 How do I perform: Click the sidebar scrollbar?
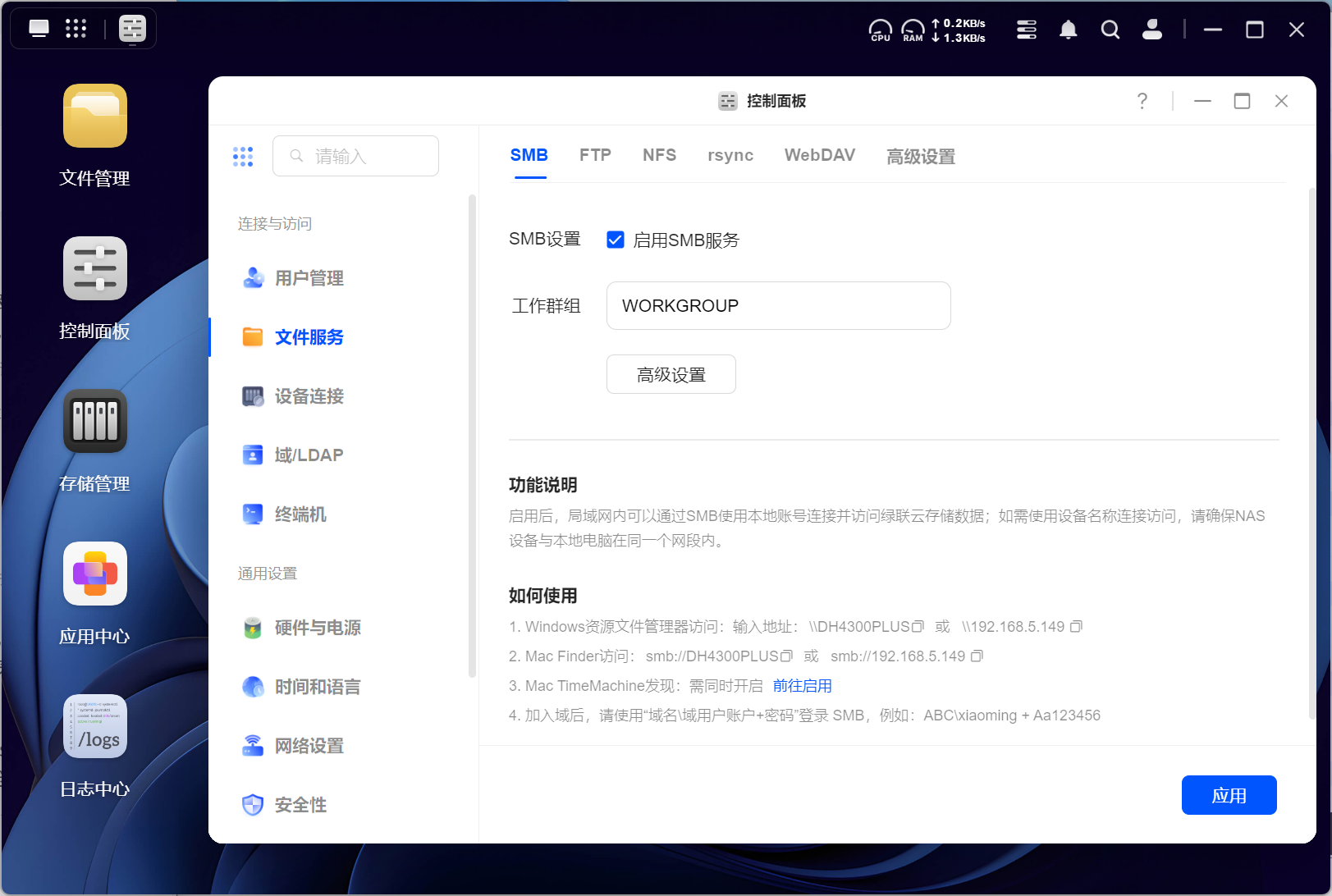tap(472, 436)
